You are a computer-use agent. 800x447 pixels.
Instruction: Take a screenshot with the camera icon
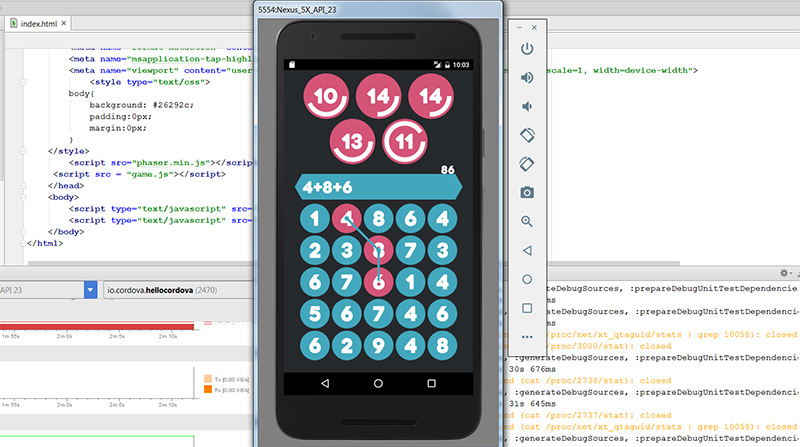(527, 192)
